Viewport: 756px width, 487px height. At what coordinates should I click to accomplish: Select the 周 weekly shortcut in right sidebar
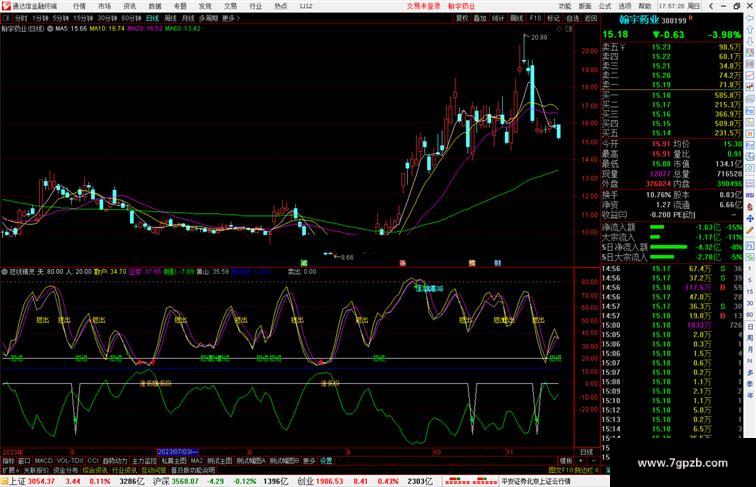click(x=750, y=338)
